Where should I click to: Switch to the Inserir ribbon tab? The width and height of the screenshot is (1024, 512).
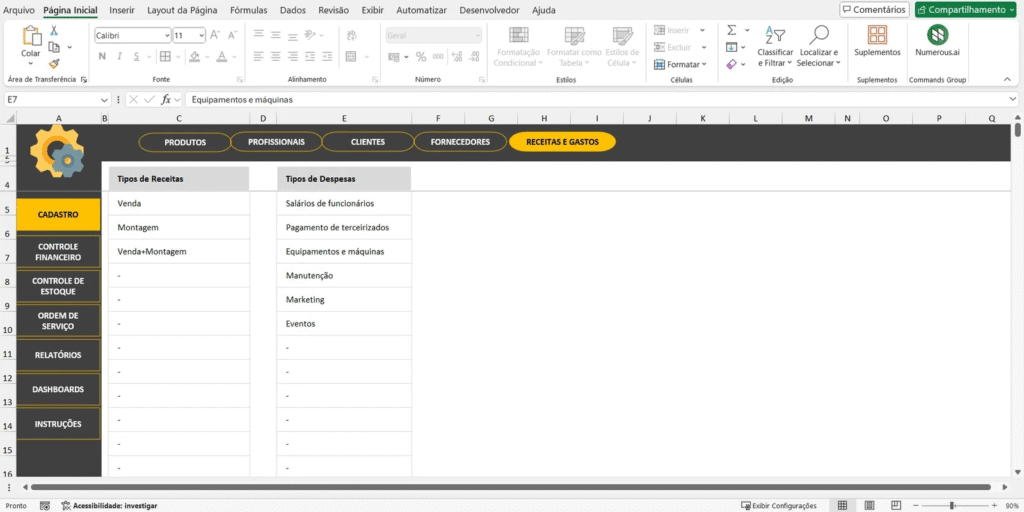click(x=121, y=10)
